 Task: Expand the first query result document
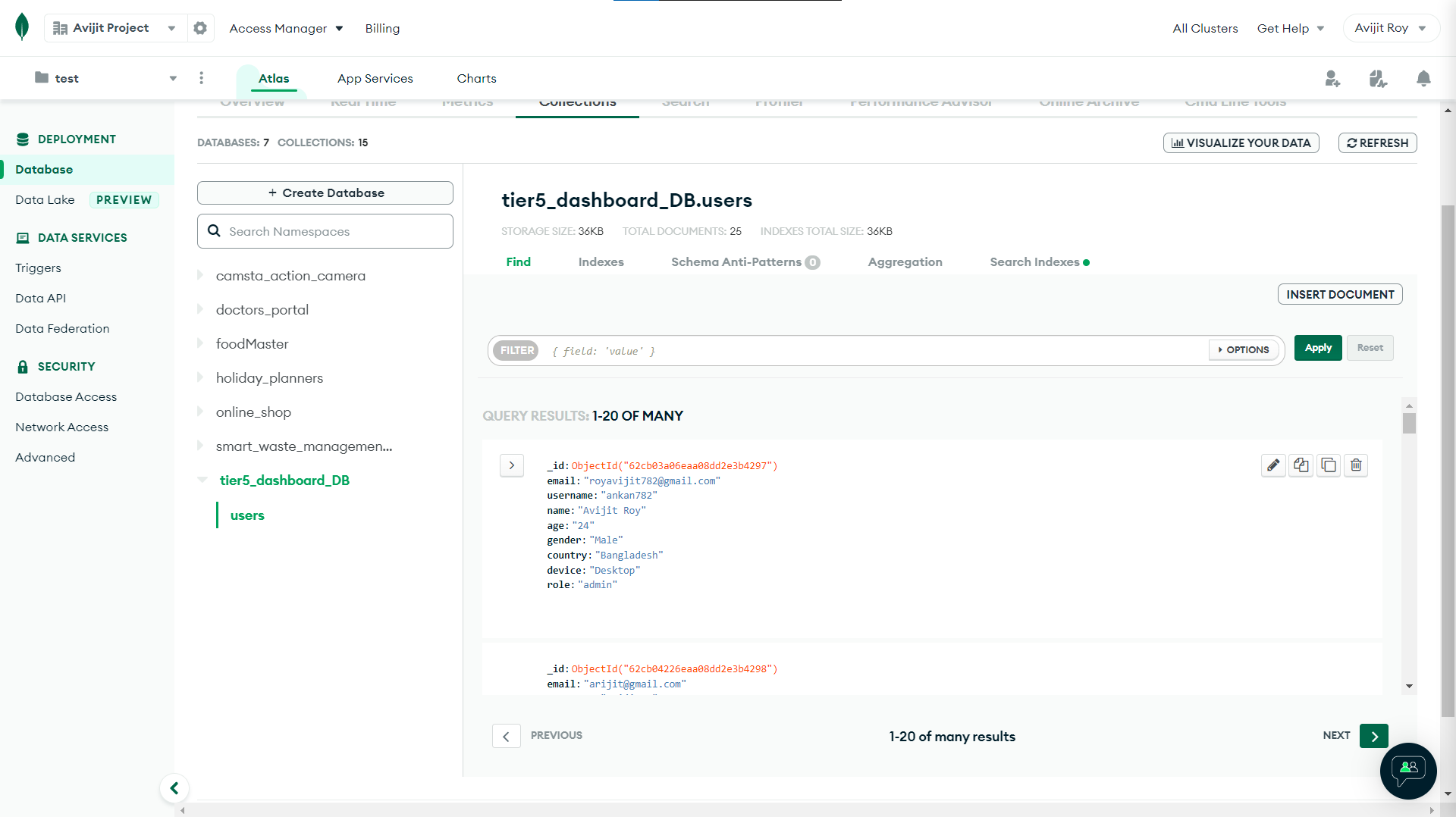[512, 465]
